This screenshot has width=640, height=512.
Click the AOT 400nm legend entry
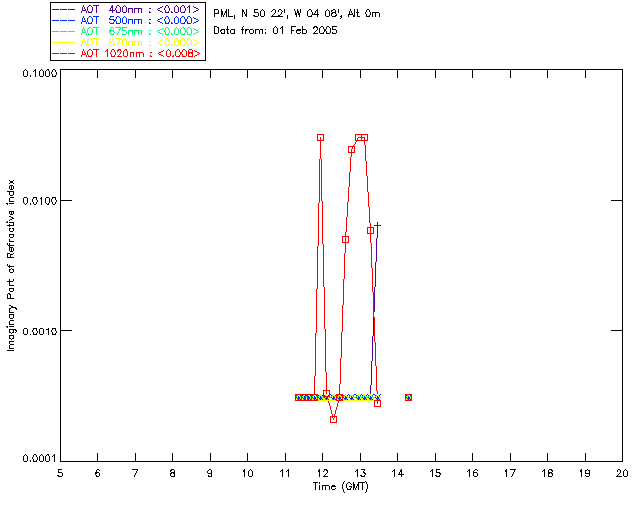tap(127, 9)
